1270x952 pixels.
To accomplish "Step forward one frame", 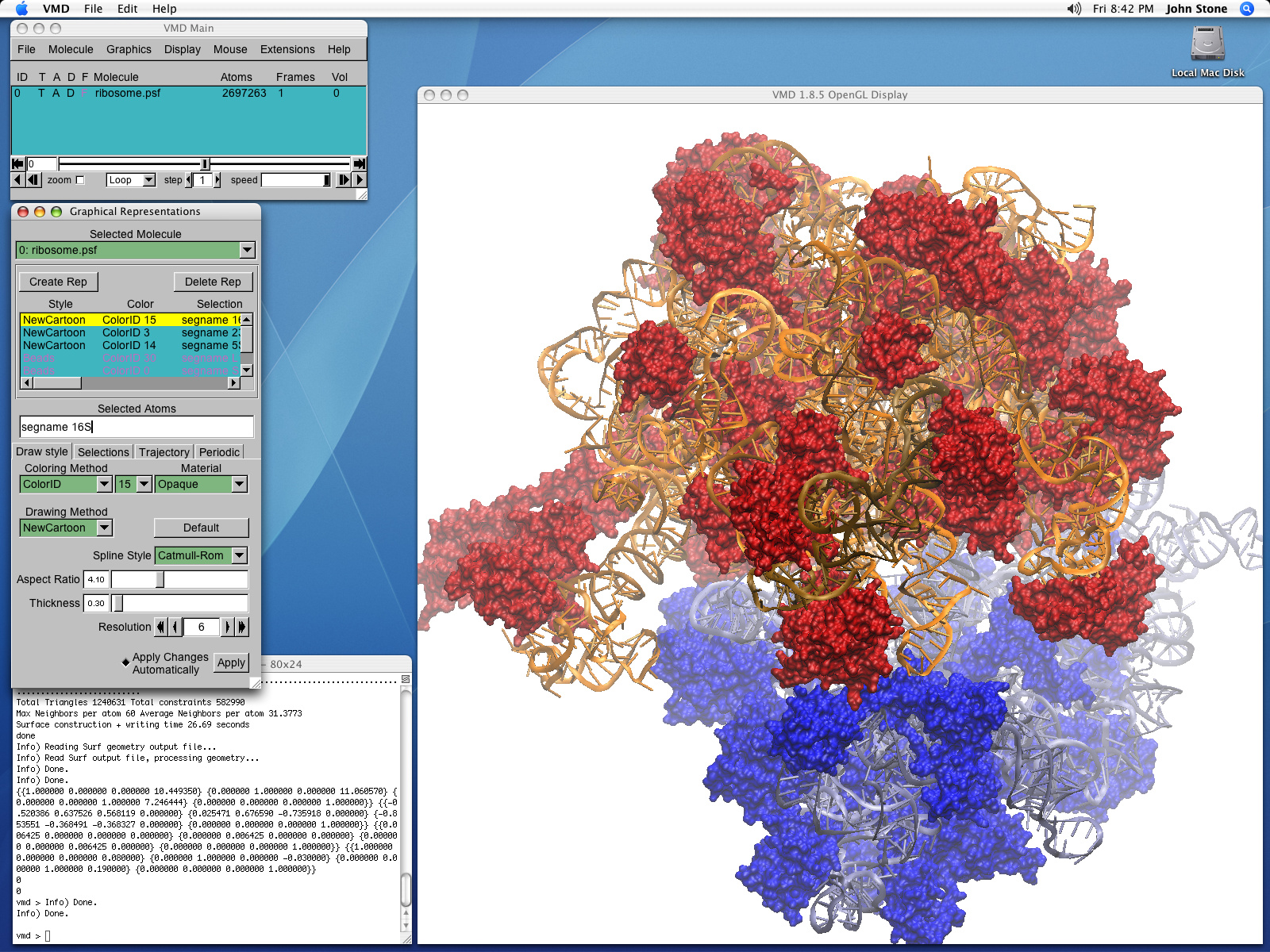I will 344,180.
